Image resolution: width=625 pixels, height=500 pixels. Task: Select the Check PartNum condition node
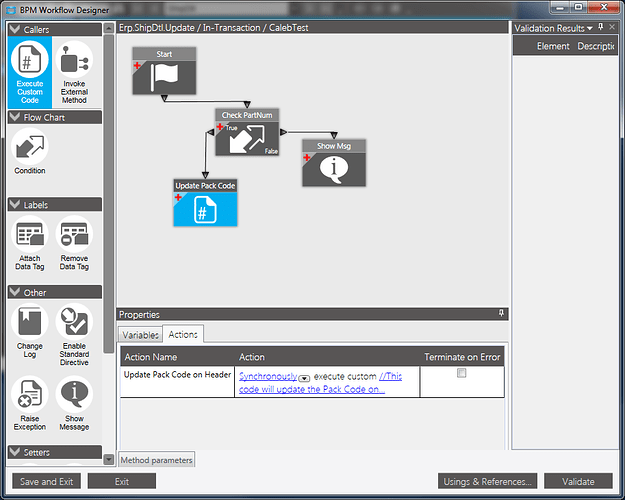[x=247, y=132]
